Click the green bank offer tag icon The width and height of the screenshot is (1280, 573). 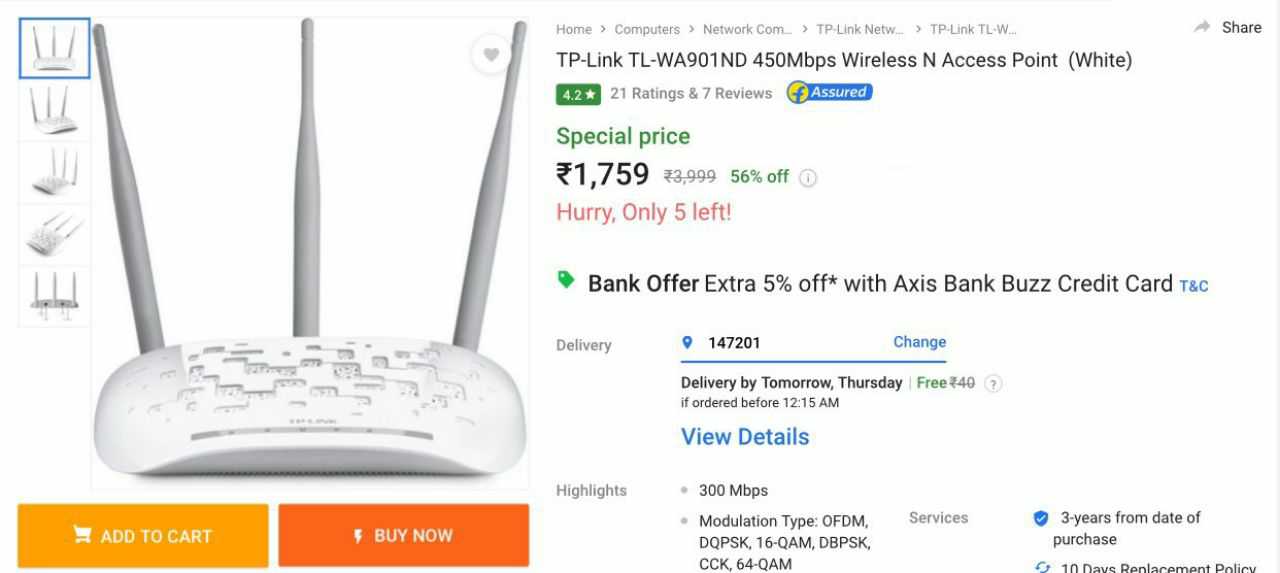(566, 280)
